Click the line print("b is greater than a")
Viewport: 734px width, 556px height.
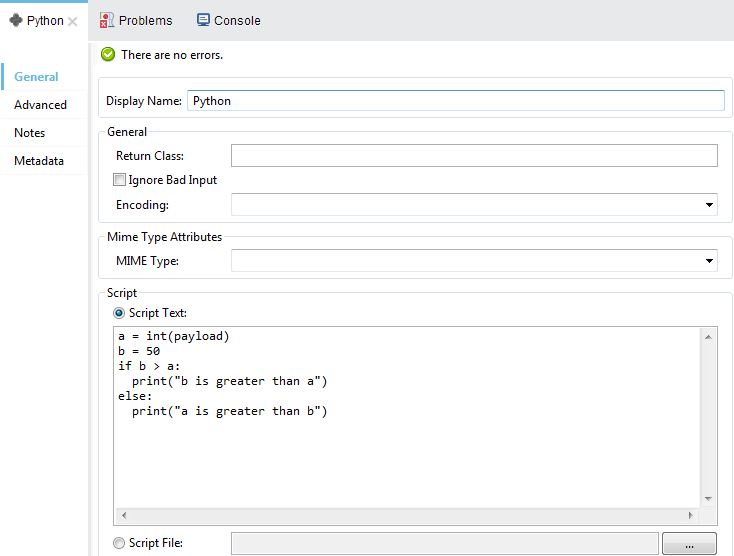tap(229, 381)
